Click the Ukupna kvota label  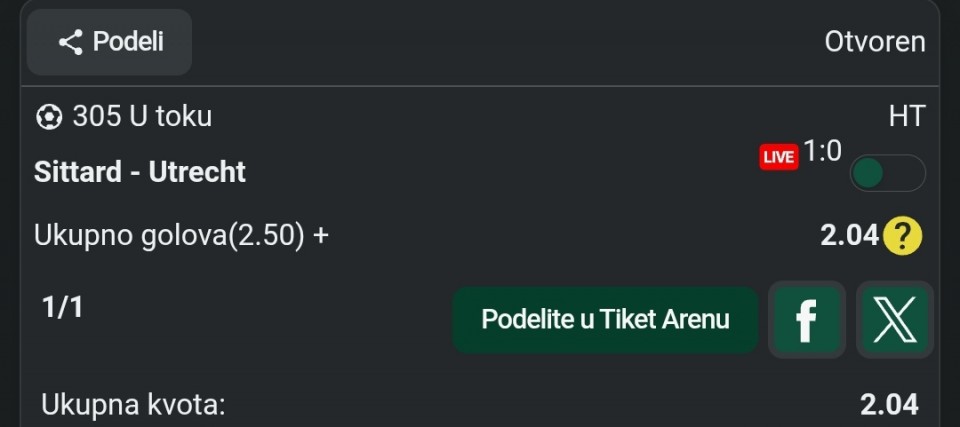click(x=133, y=406)
